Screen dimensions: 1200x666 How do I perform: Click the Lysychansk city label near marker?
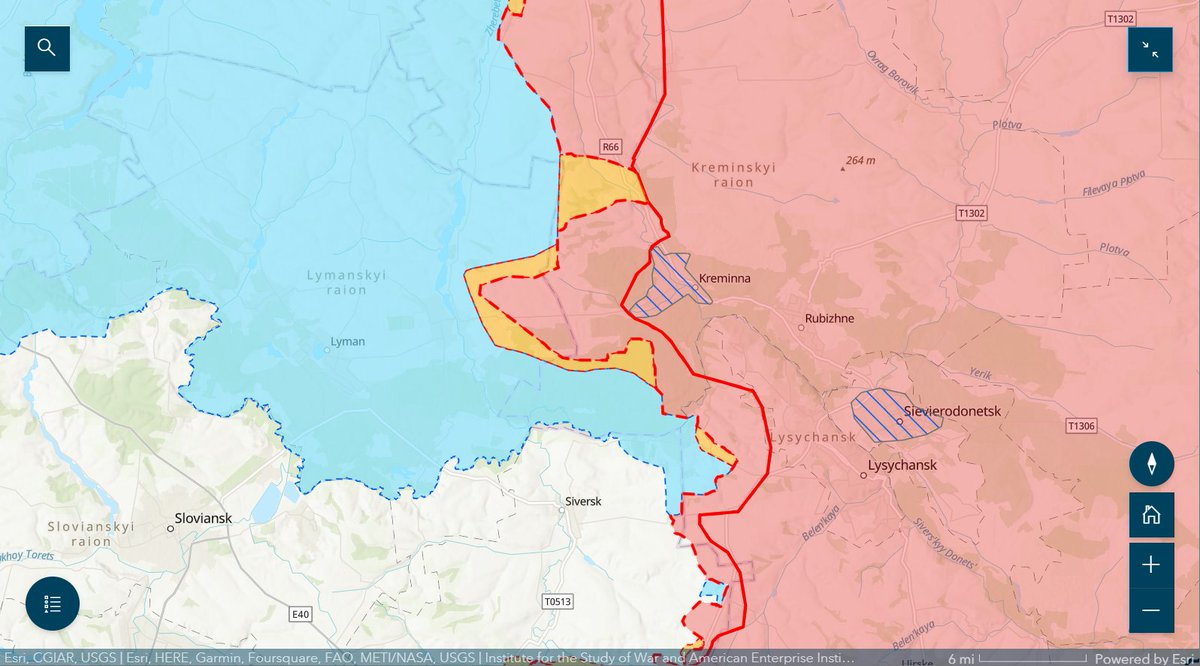pos(902,467)
